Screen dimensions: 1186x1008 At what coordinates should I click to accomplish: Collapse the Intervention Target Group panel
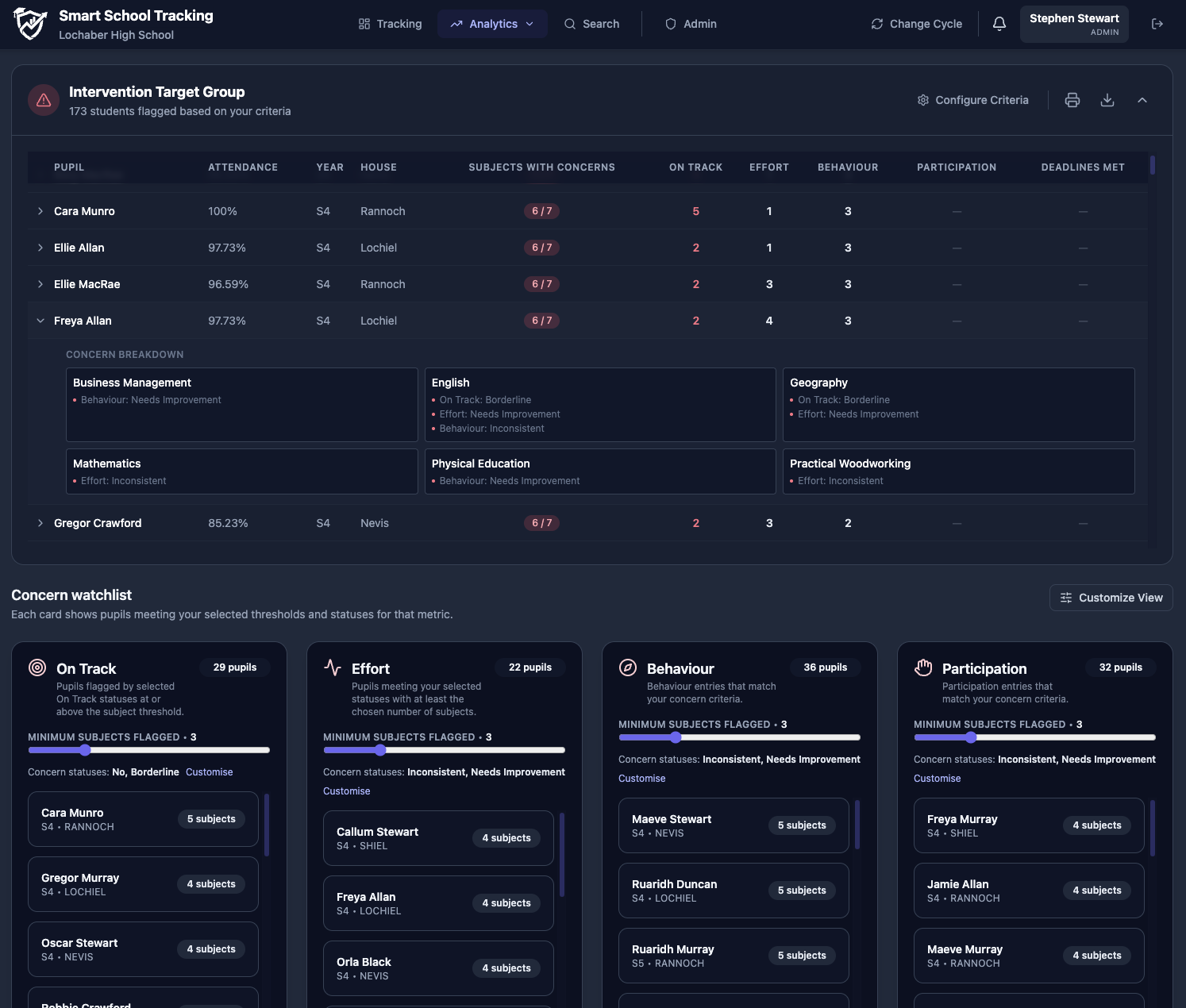[1142, 100]
